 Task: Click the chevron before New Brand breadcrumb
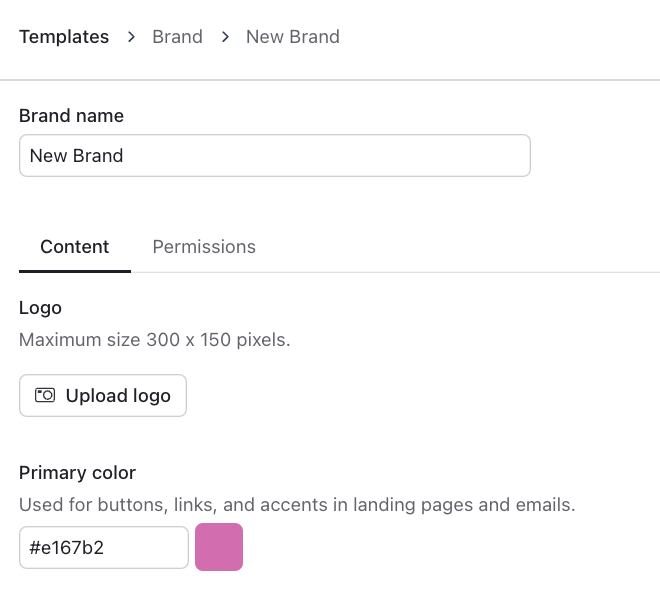click(225, 37)
